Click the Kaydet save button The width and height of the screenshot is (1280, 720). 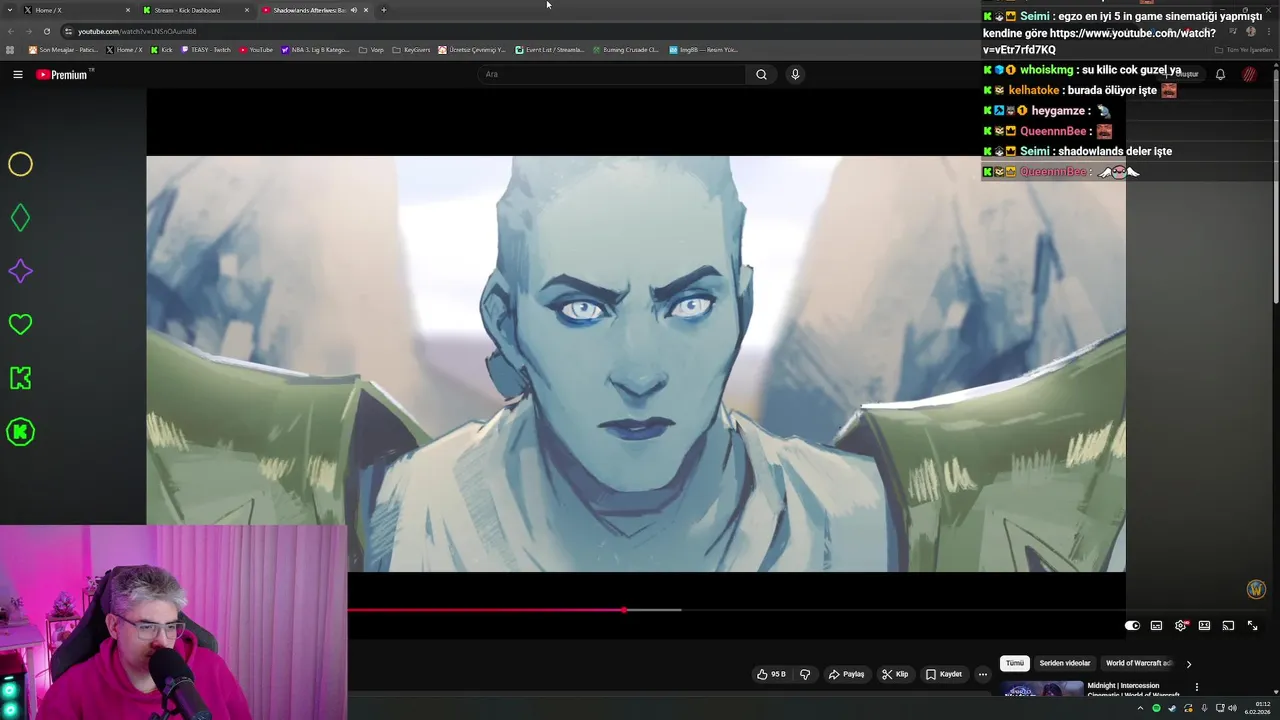click(x=944, y=674)
